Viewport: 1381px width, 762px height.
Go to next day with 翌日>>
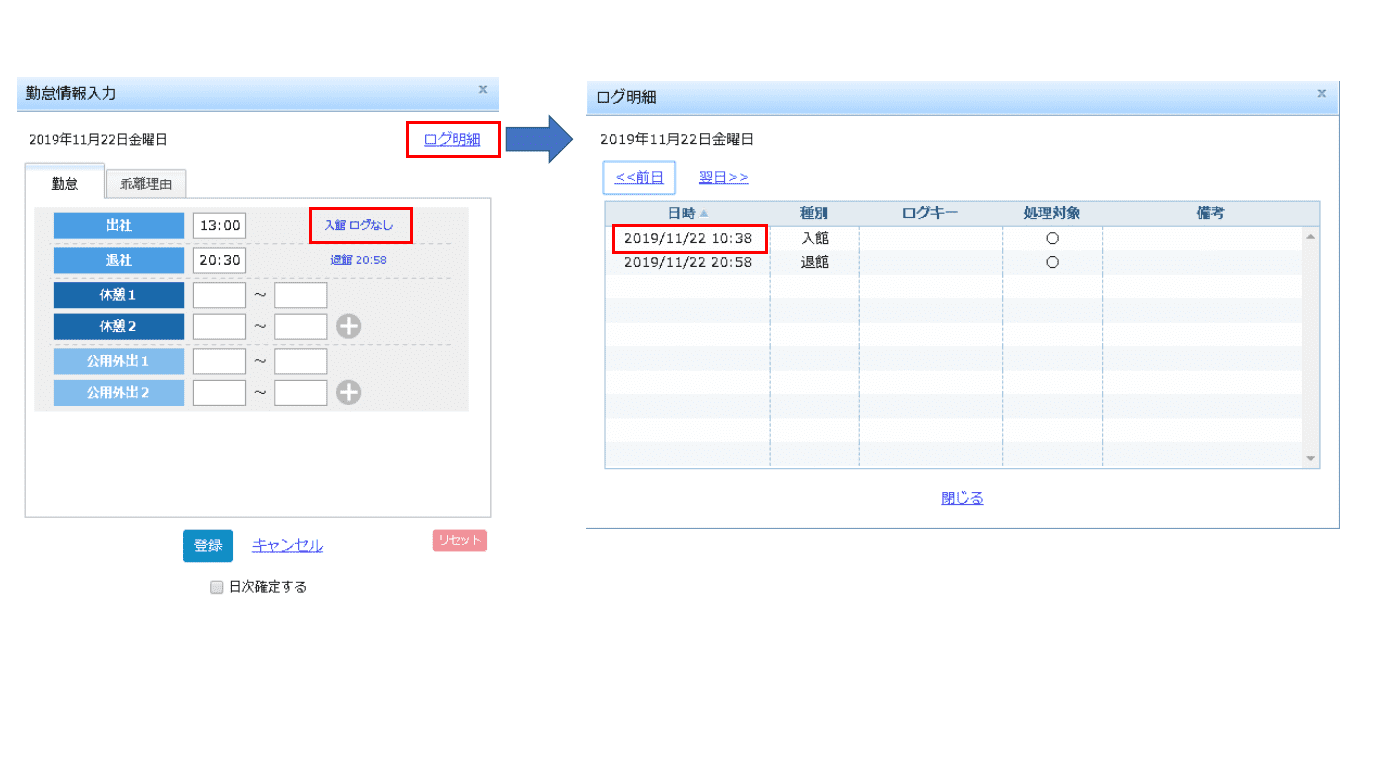(723, 178)
